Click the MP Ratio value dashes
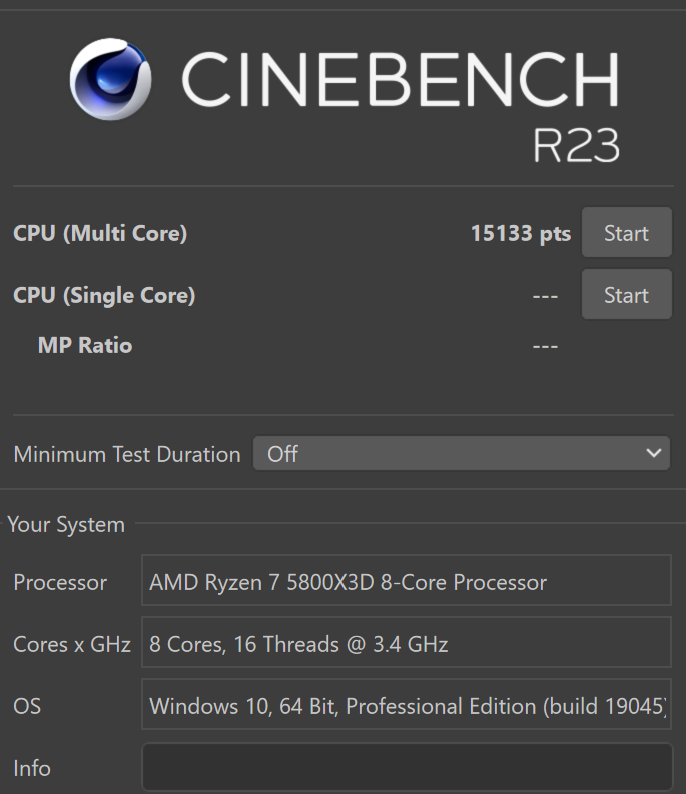The height and width of the screenshot is (794, 686). pyautogui.click(x=545, y=347)
